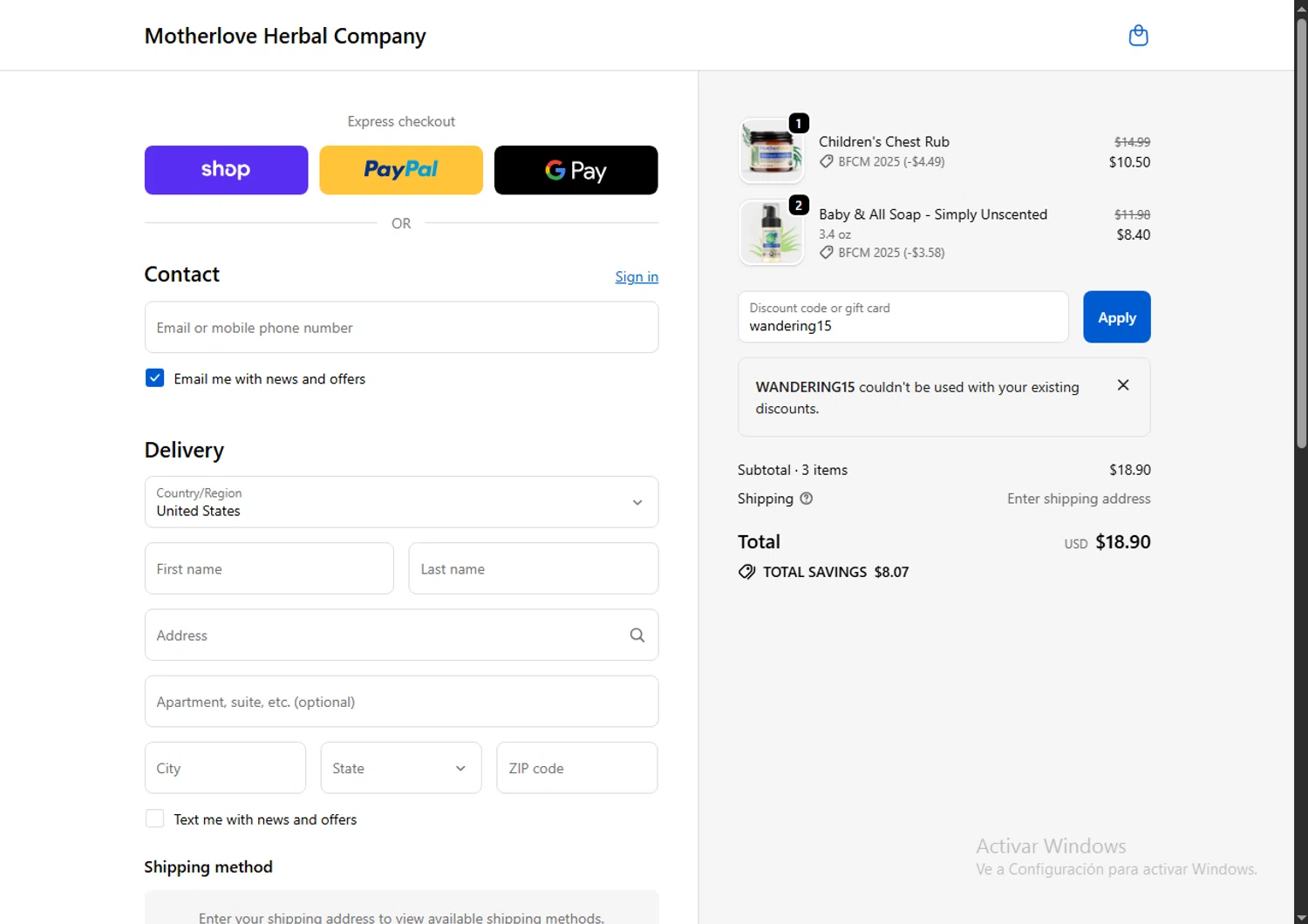The width and height of the screenshot is (1308, 924).
Task: Expand the State dropdown
Action: point(401,768)
